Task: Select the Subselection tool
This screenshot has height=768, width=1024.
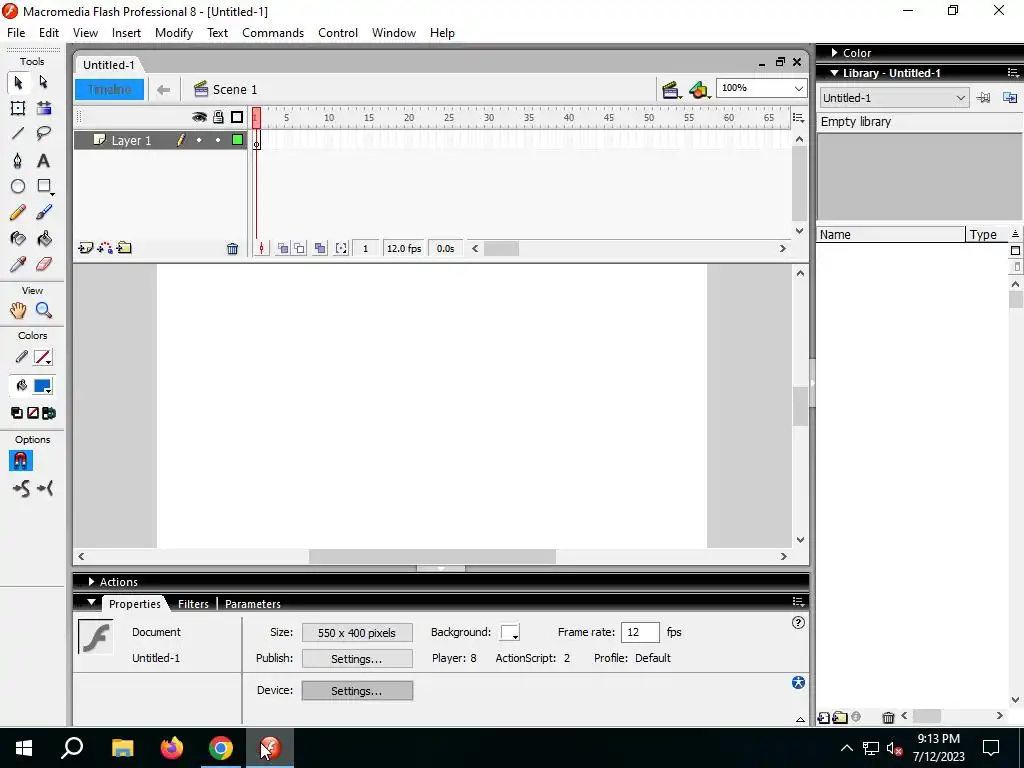Action: 44,82
